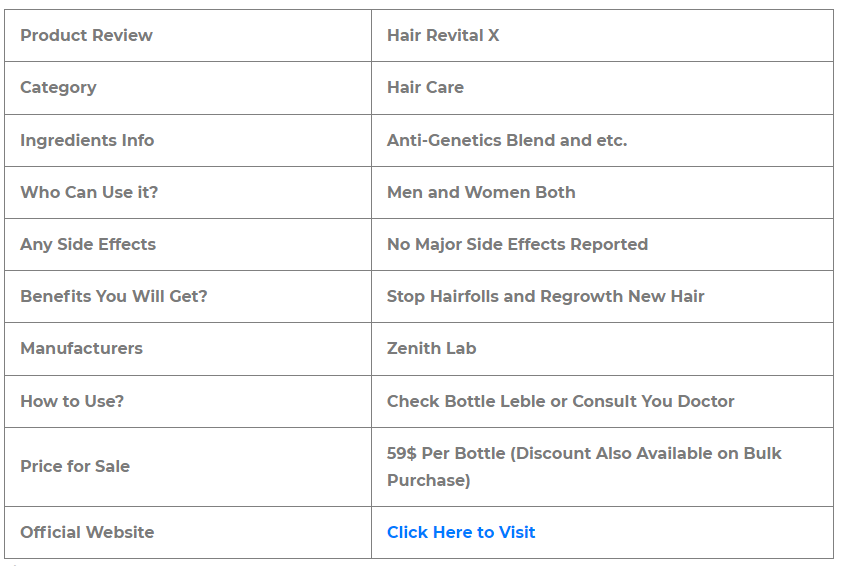
Task: Click the 'Click Here to Visit' link
Action: tap(461, 532)
